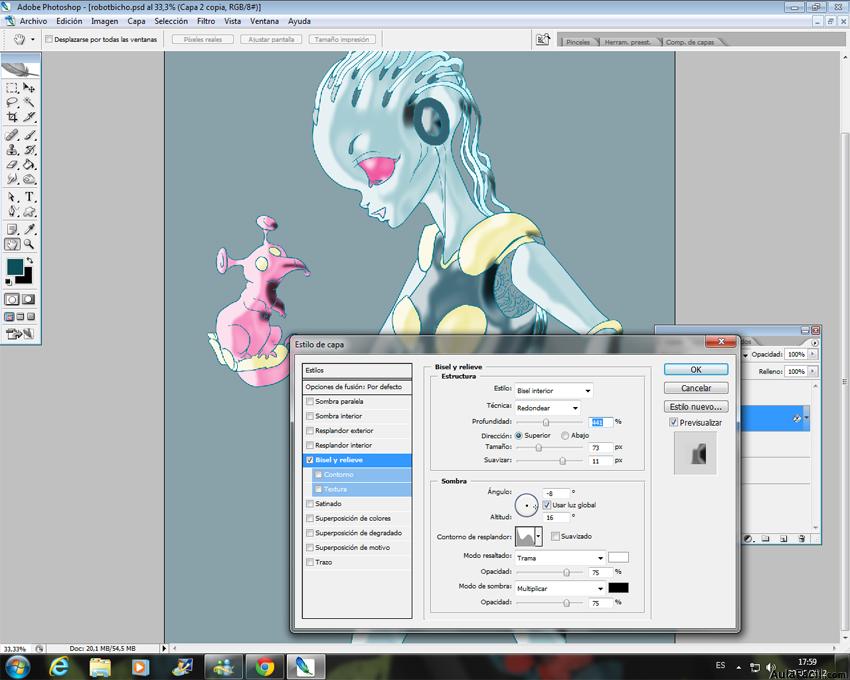Open the file explorer folder on taskbar

(x=100, y=666)
